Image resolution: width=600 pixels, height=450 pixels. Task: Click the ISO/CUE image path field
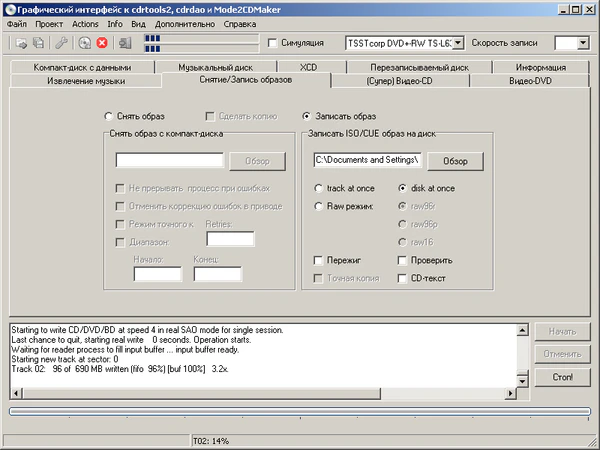(367, 160)
